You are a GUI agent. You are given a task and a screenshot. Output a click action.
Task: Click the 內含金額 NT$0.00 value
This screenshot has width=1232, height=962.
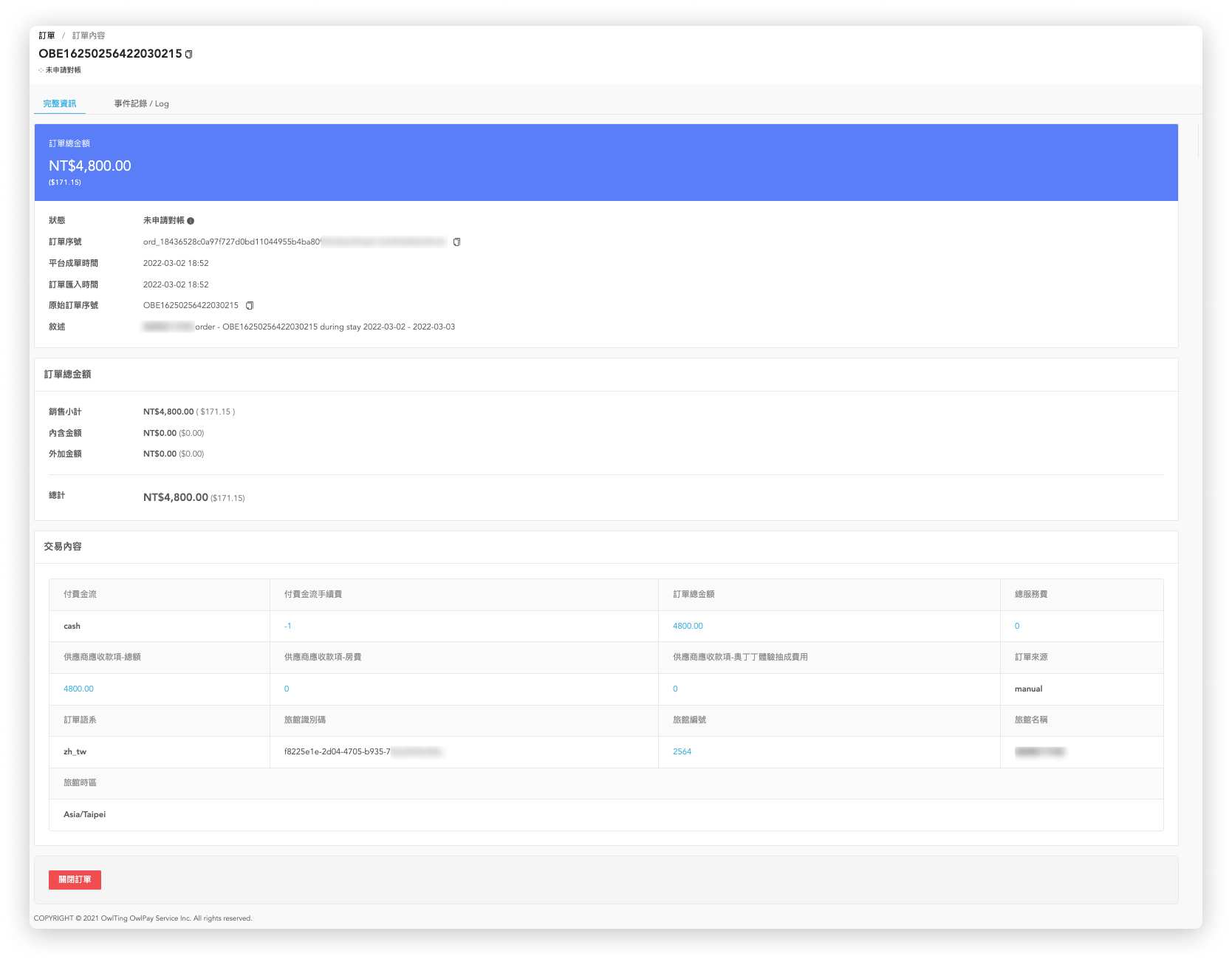tap(160, 433)
